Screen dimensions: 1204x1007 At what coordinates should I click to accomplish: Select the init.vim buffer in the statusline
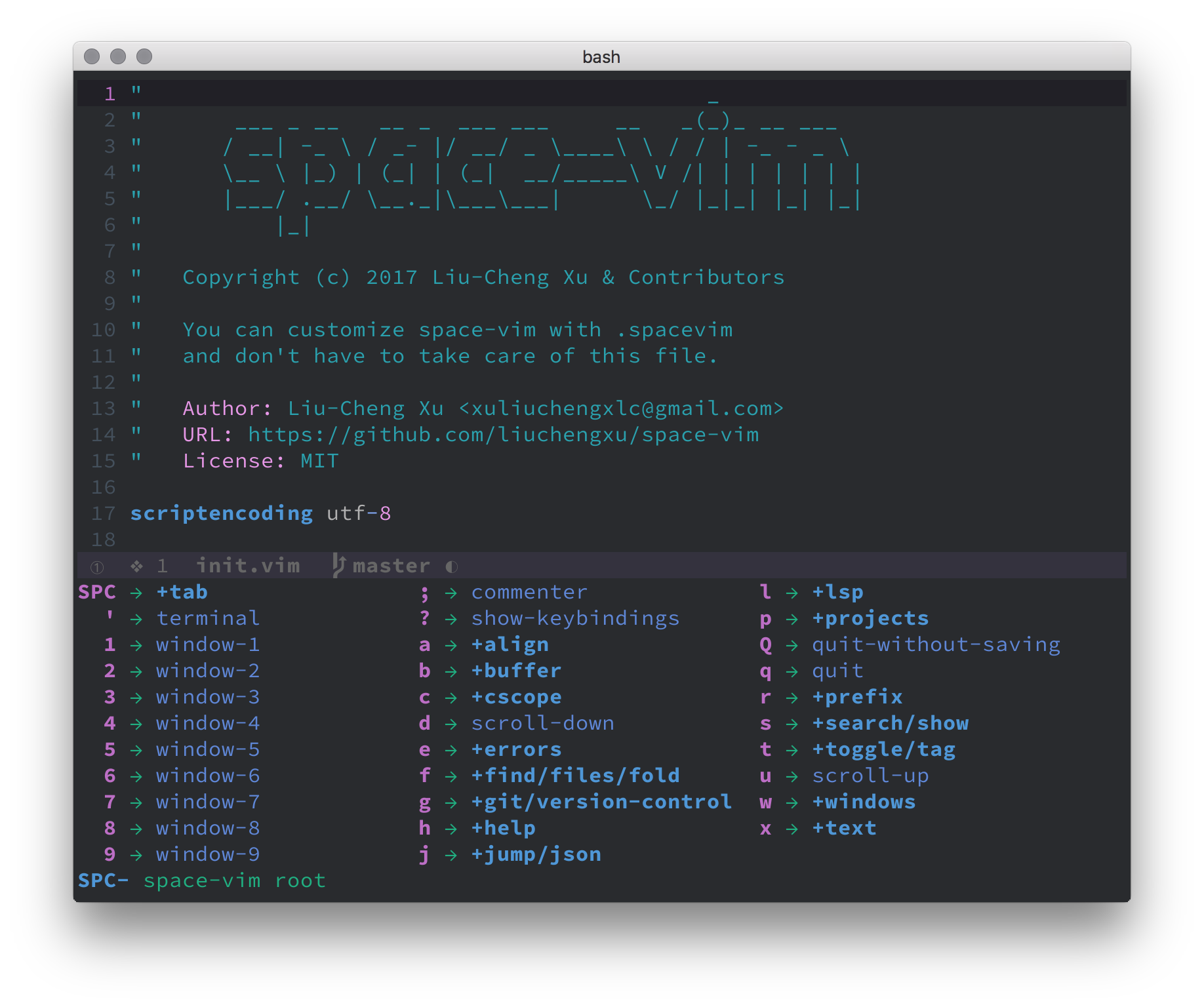tap(248, 565)
